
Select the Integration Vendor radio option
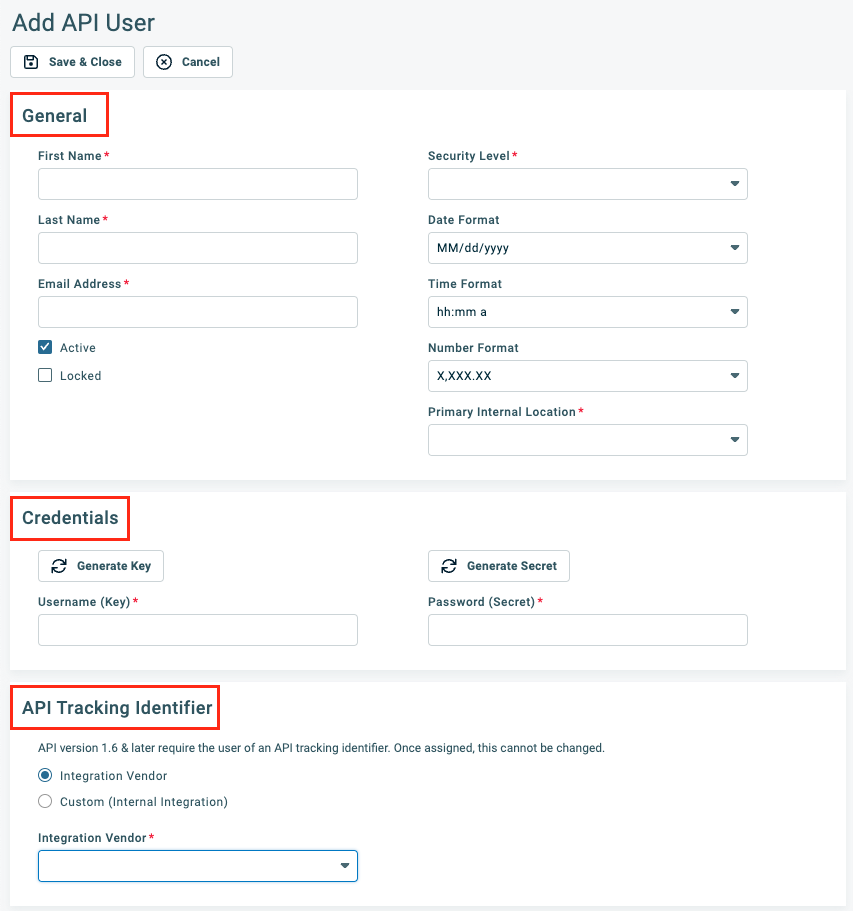click(x=43, y=775)
